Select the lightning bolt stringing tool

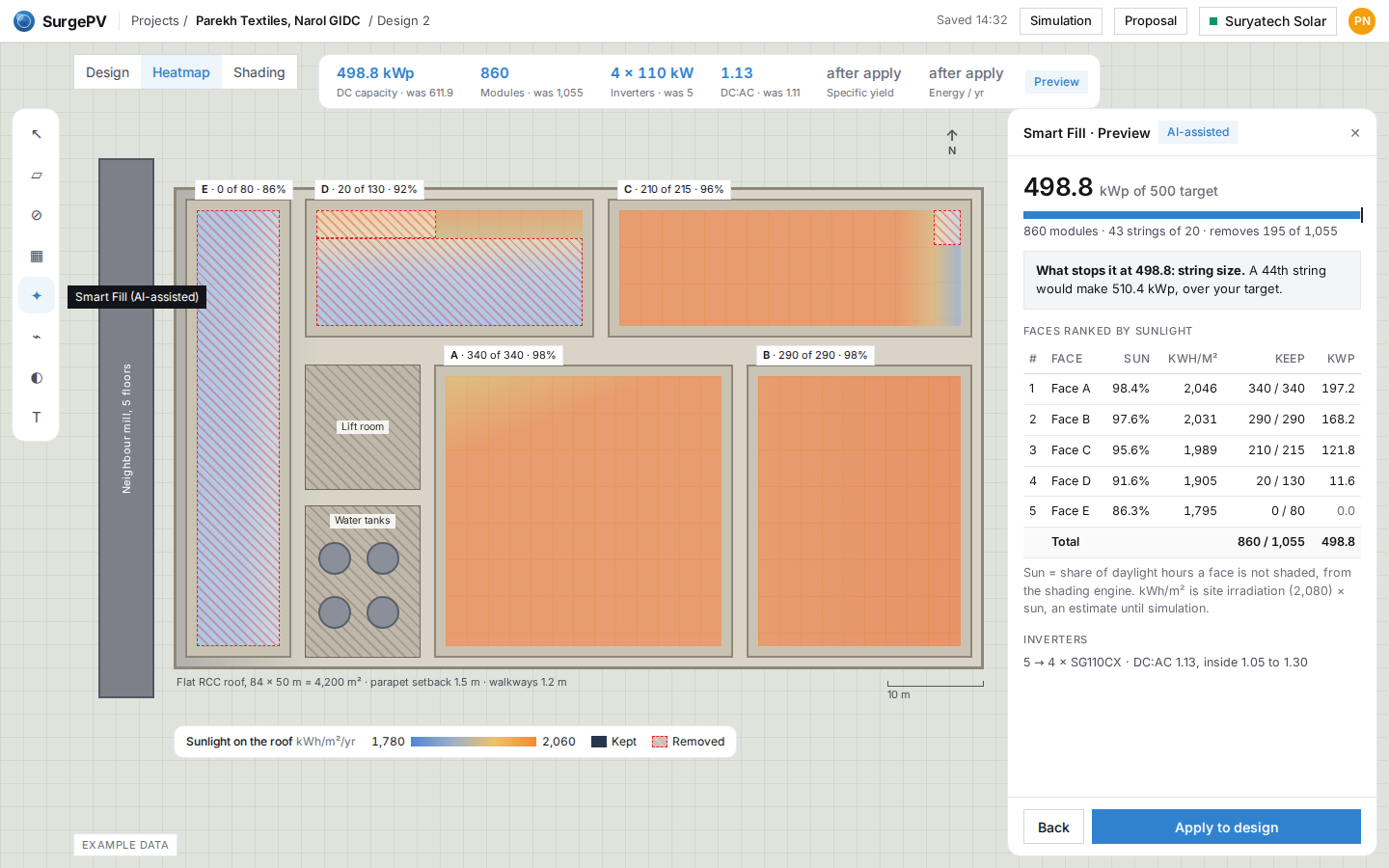coord(37,337)
